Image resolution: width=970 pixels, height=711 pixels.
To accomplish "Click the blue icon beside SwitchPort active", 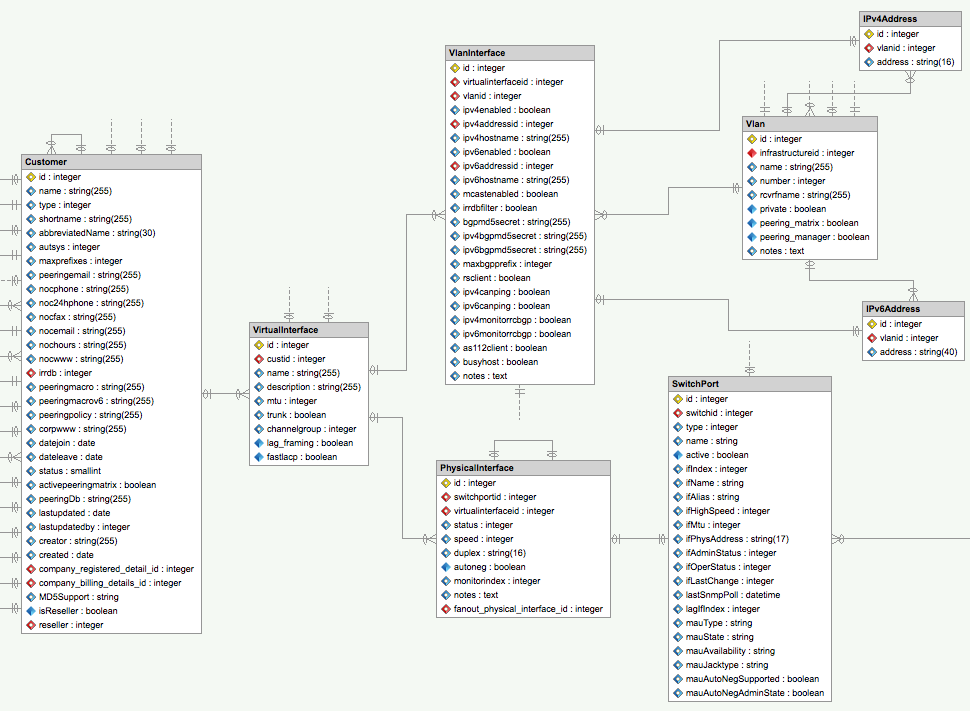I will coord(678,455).
